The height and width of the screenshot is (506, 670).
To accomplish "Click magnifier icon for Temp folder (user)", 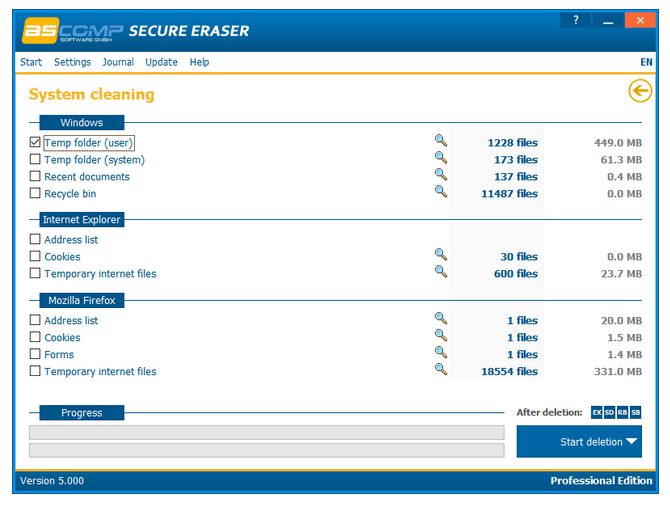I will [441, 141].
